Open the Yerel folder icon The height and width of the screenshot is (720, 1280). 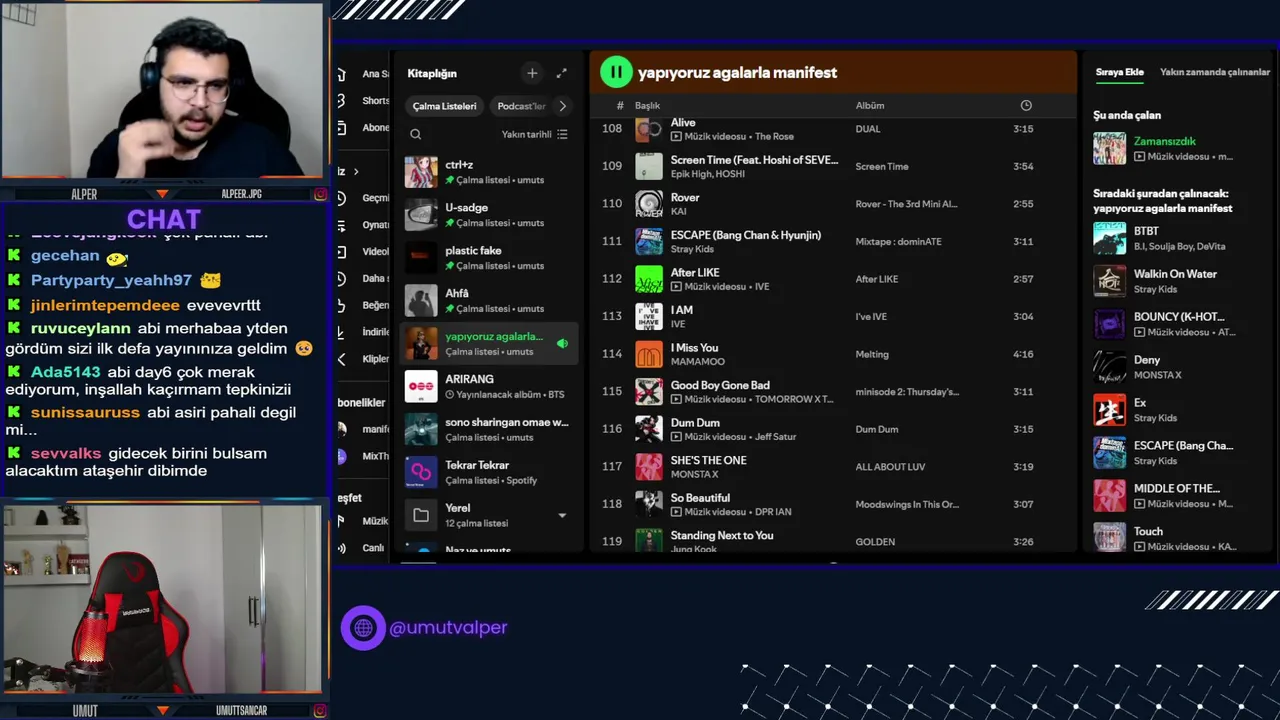click(x=421, y=515)
